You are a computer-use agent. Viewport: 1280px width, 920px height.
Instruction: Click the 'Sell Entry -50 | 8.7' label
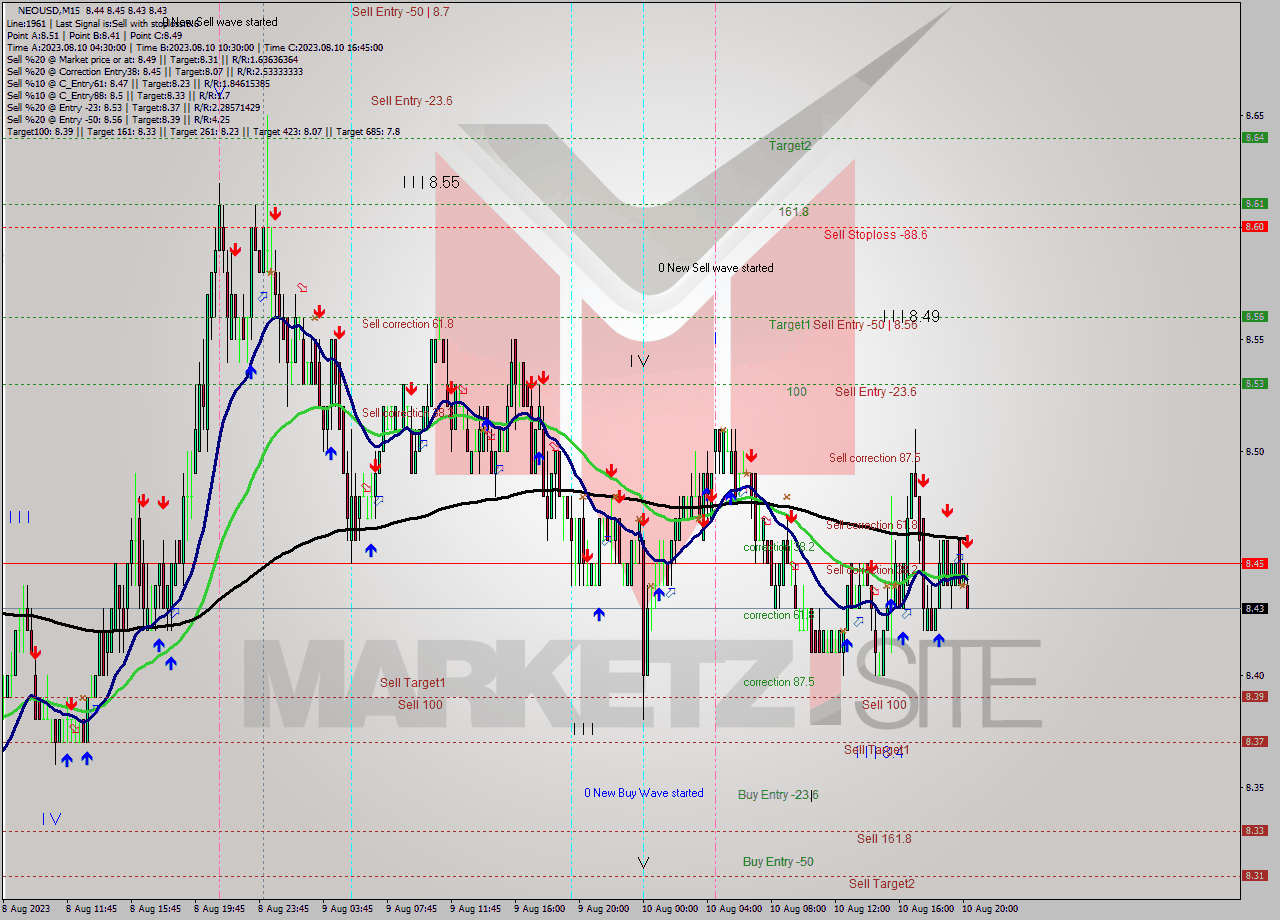tap(401, 12)
